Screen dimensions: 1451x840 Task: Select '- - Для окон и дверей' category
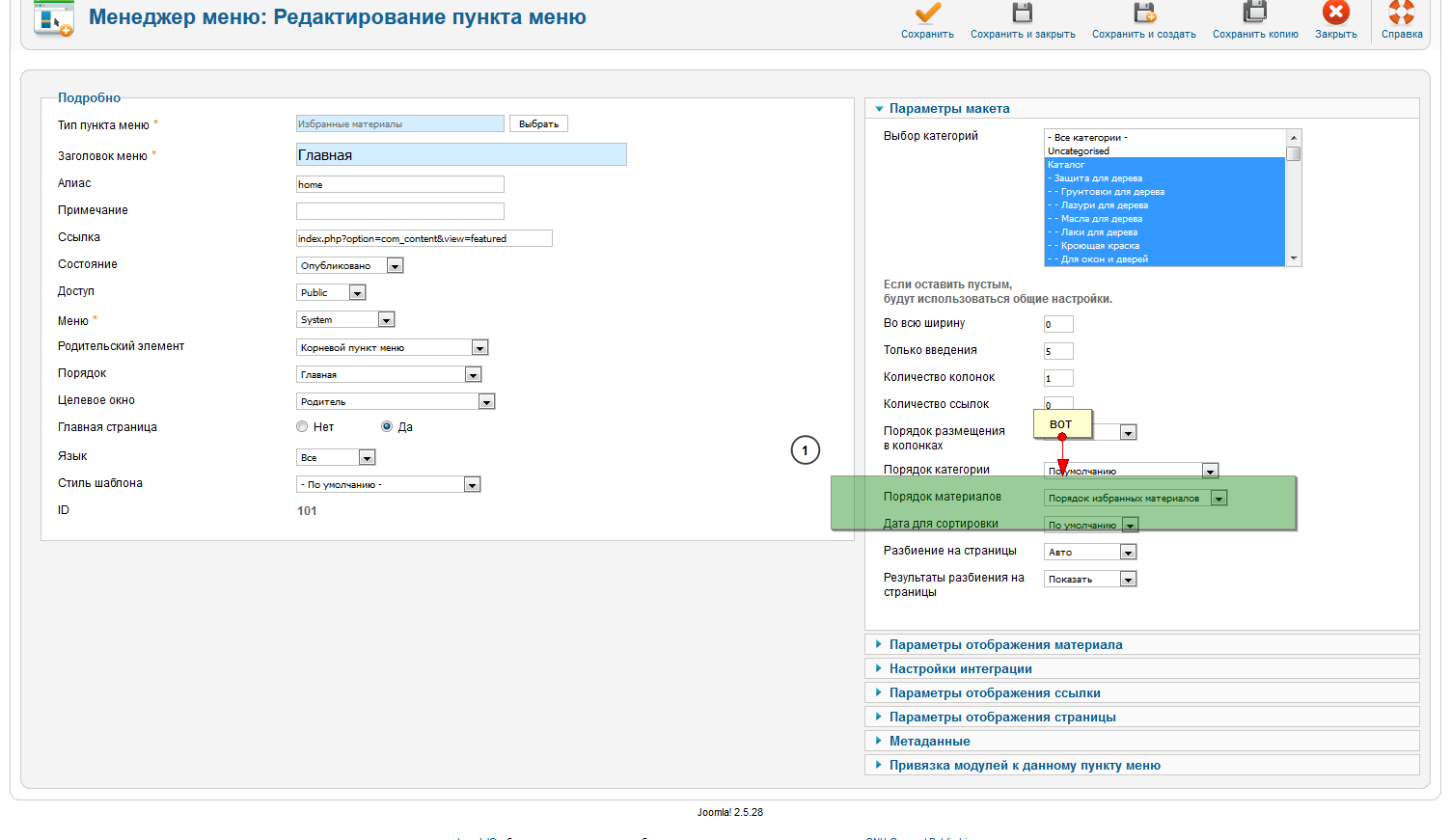coord(1165,258)
